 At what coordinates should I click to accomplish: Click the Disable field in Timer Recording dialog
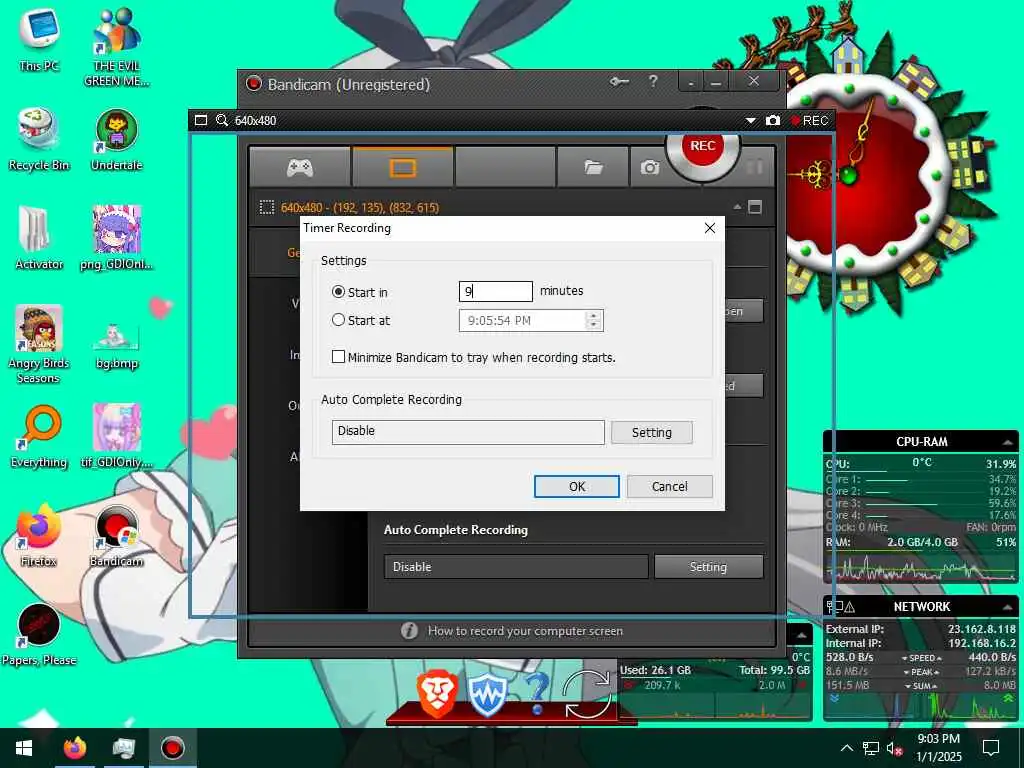[468, 432]
